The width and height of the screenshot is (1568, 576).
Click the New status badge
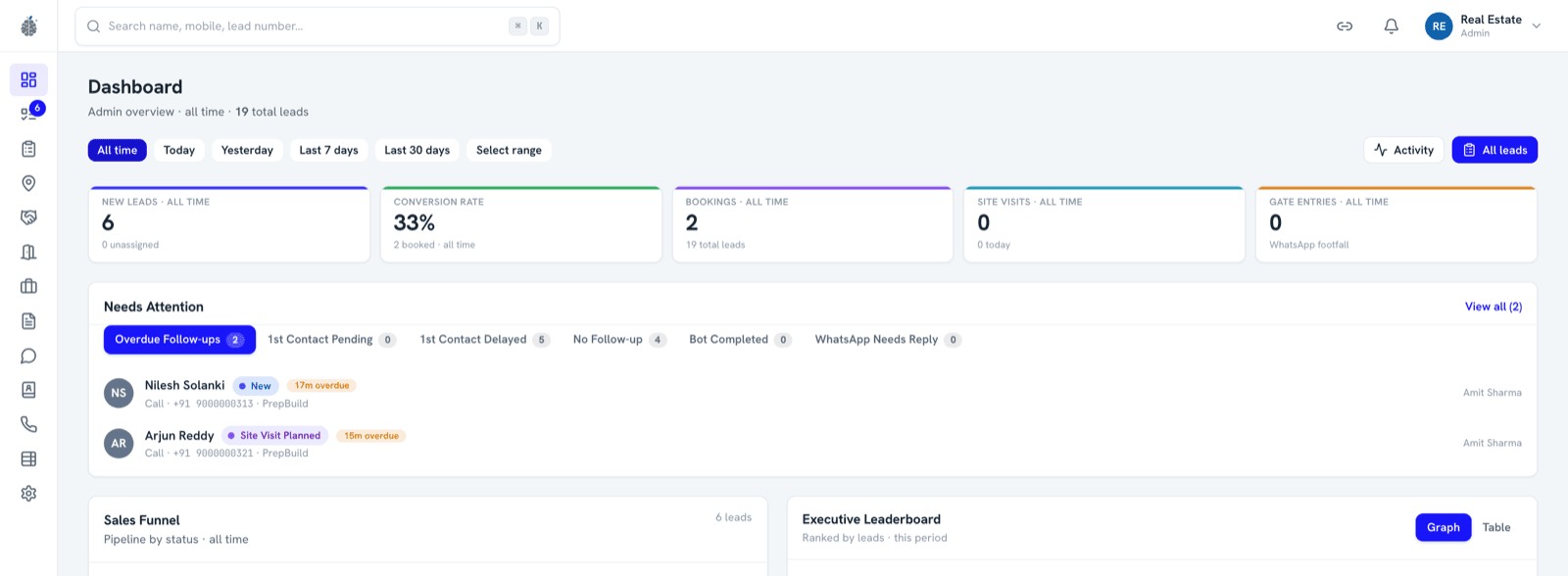(x=256, y=386)
